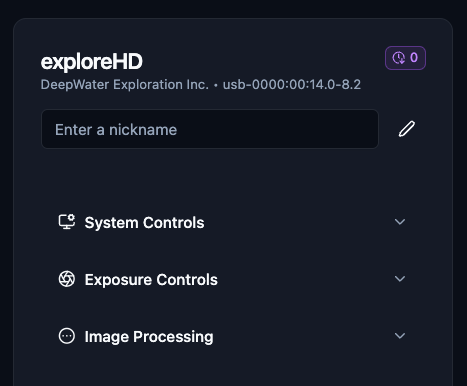Open the Exposure Controls section label
This screenshot has width=467, height=386.
click(x=151, y=280)
